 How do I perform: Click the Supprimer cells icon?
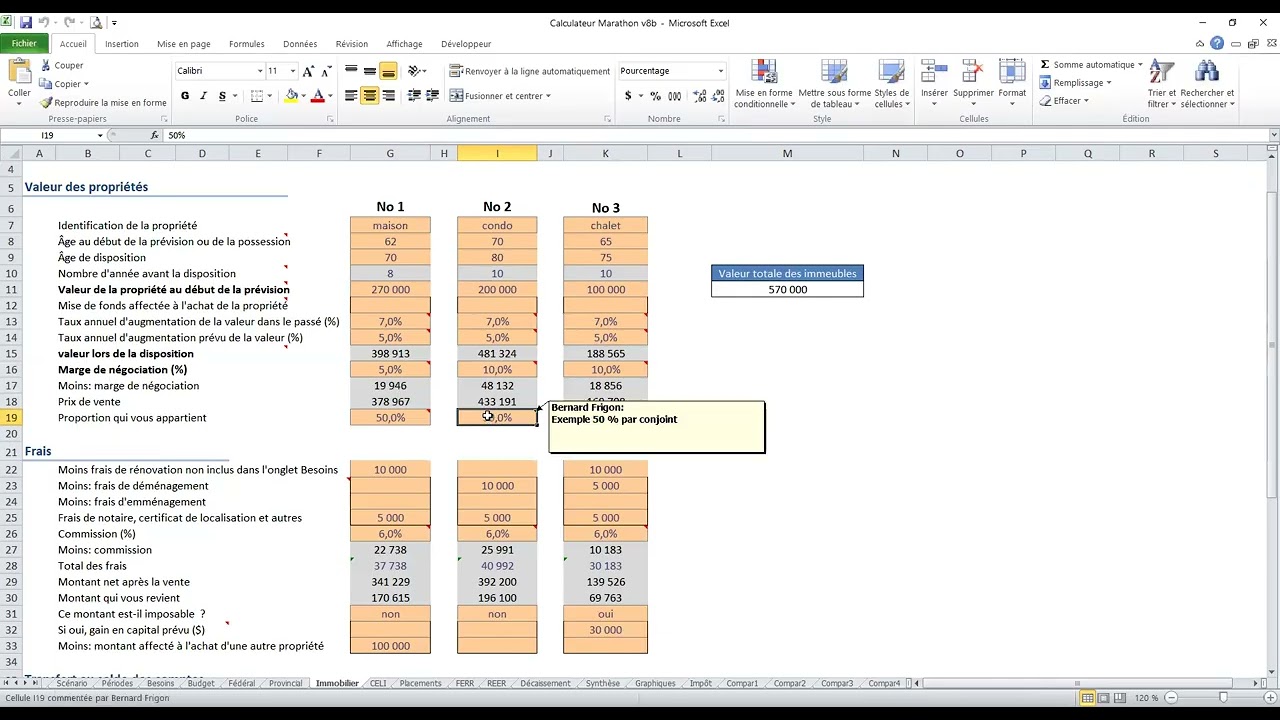[973, 72]
